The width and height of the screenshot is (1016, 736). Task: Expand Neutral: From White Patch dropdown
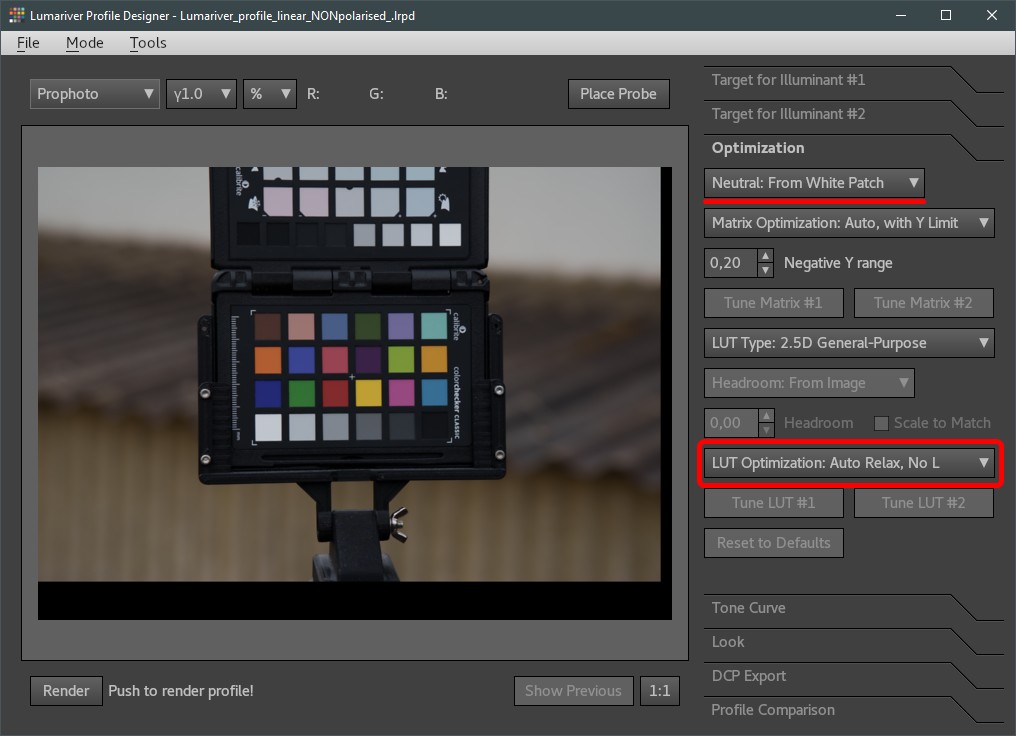[x=814, y=183]
